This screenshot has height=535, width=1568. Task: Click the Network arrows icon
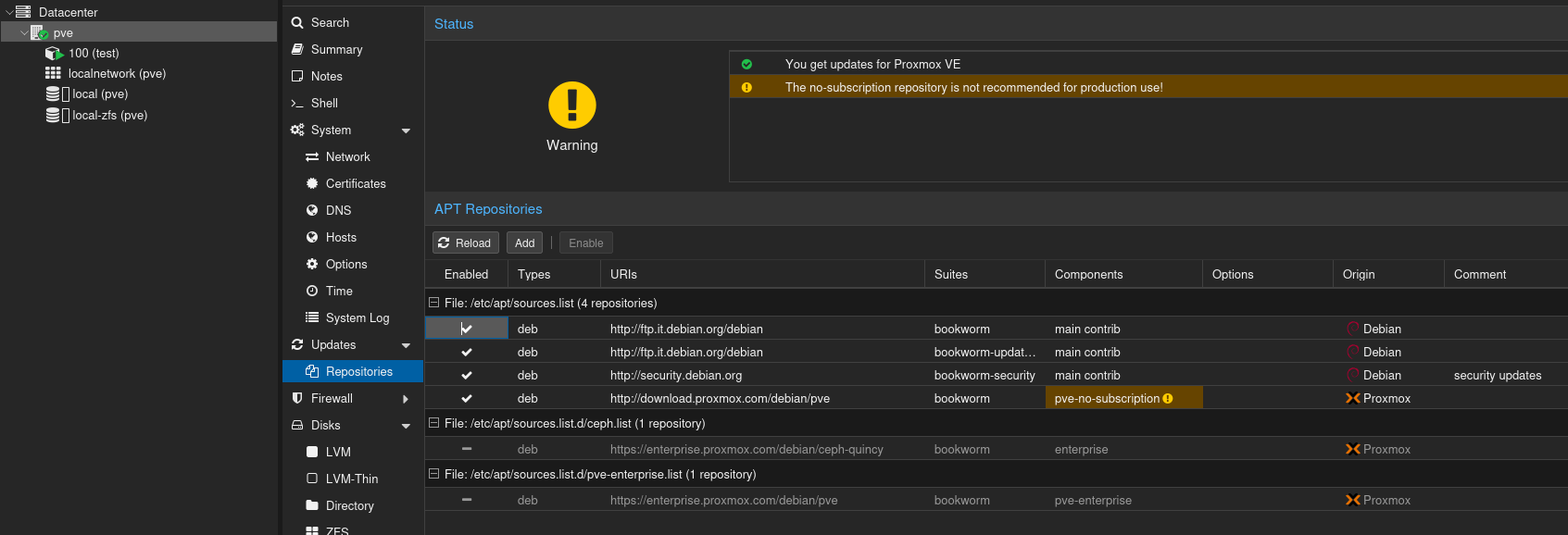pyautogui.click(x=312, y=156)
